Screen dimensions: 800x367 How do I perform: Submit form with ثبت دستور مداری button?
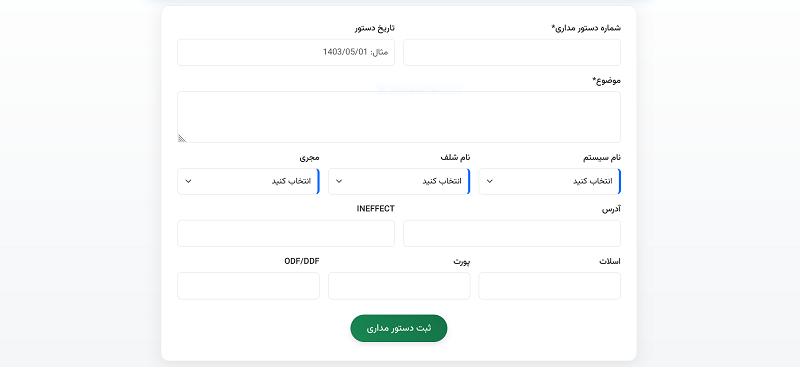[399, 328]
